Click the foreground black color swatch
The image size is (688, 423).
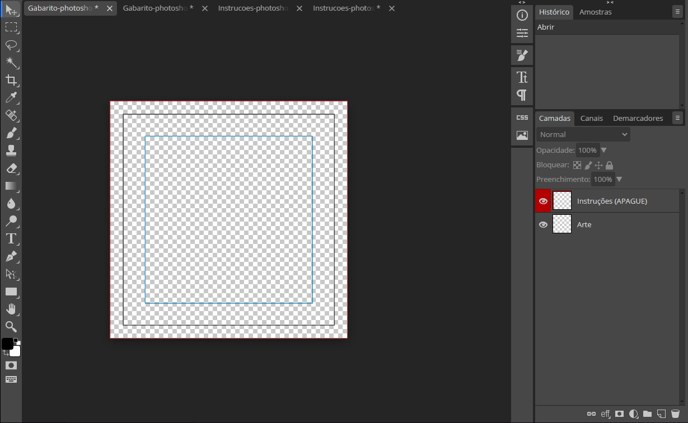coord(7,344)
